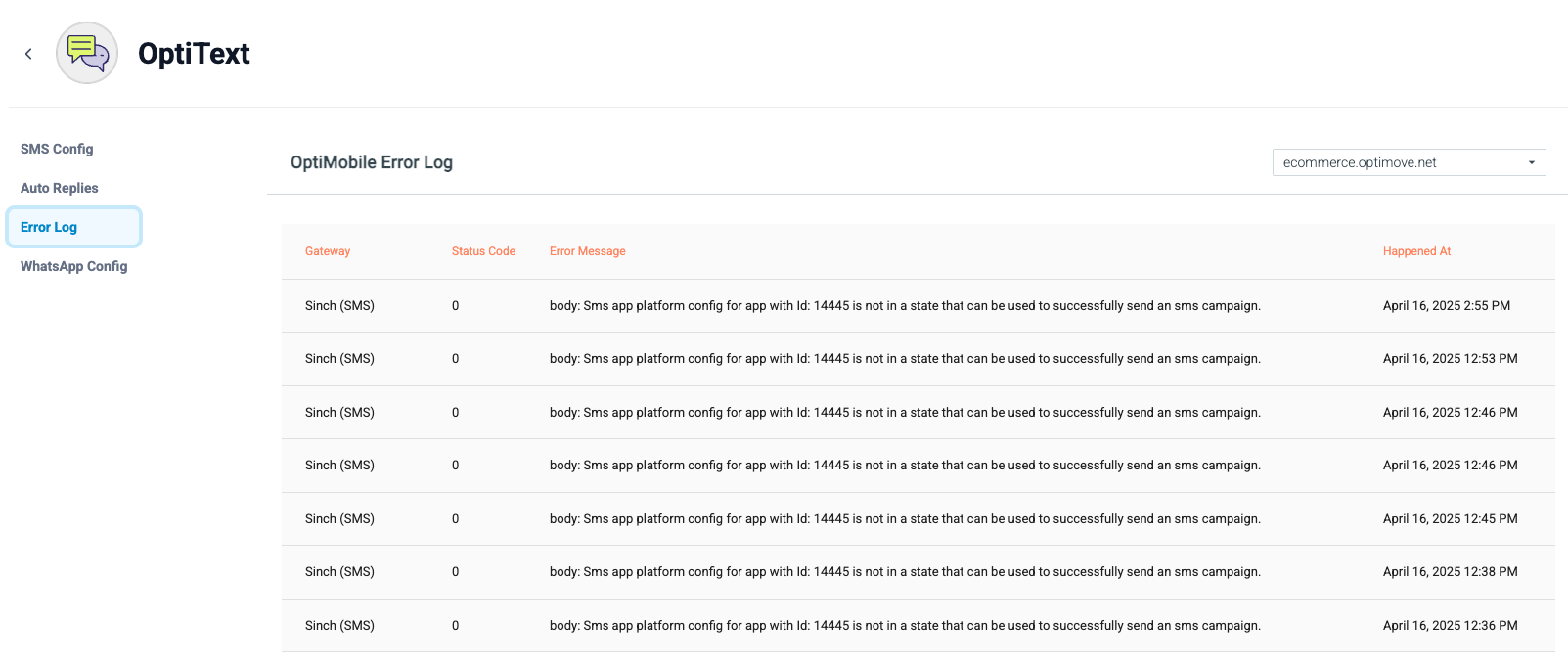Click the Gateway column header
This screenshot has height=667, width=1568.
pyautogui.click(x=328, y=251)
